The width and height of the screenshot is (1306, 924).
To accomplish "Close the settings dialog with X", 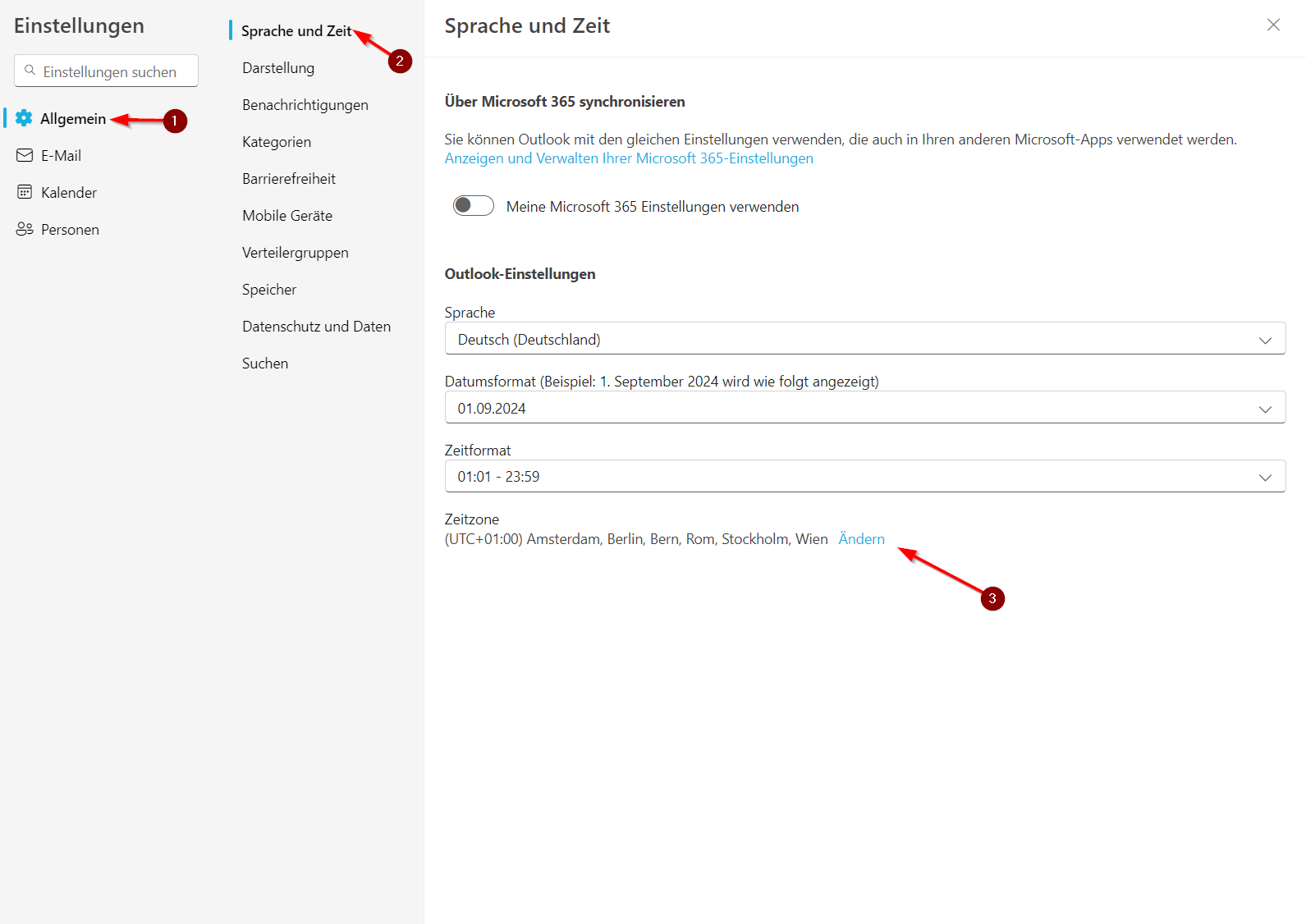I will coord(1273,25).
